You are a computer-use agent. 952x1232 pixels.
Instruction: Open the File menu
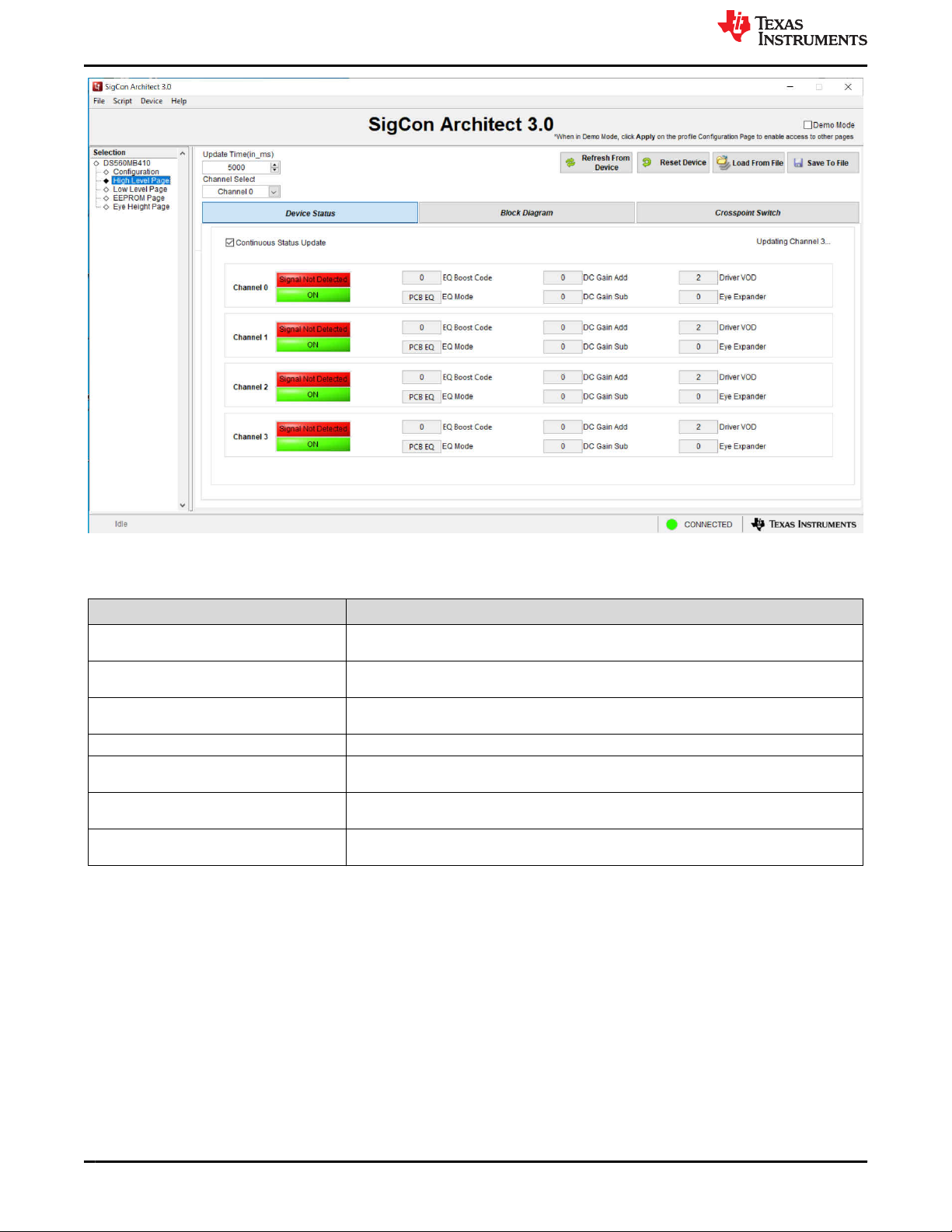99,101
